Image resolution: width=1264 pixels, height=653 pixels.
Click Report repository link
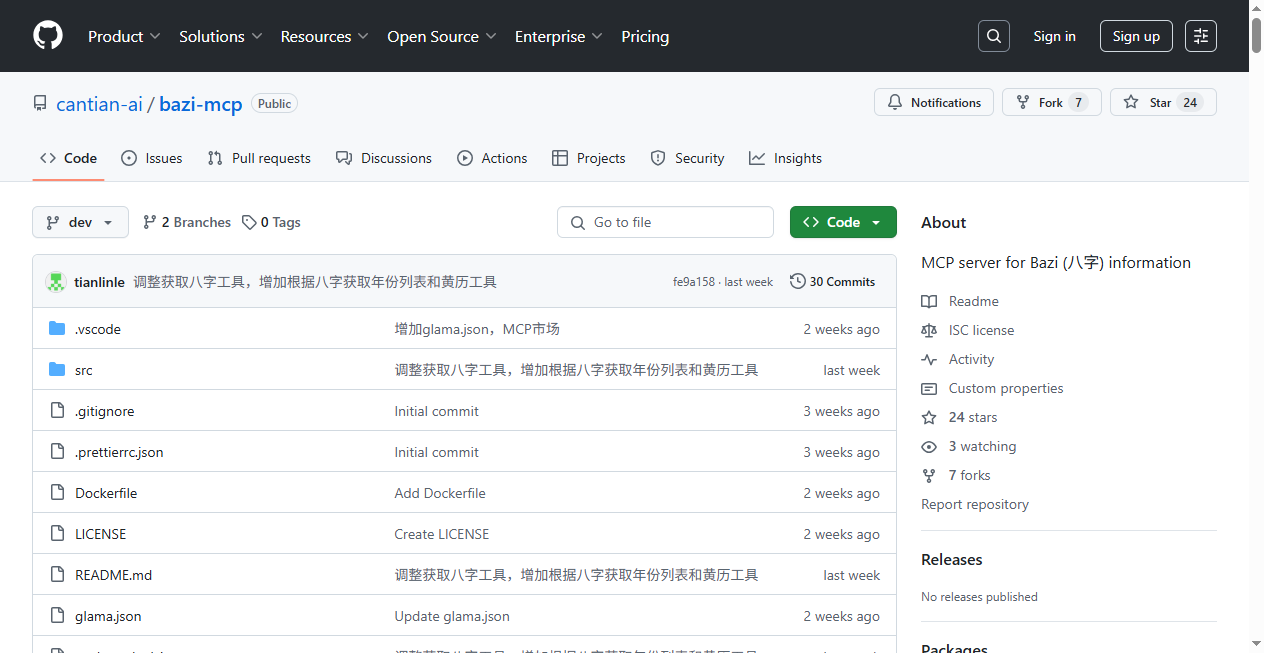[975, 504]
